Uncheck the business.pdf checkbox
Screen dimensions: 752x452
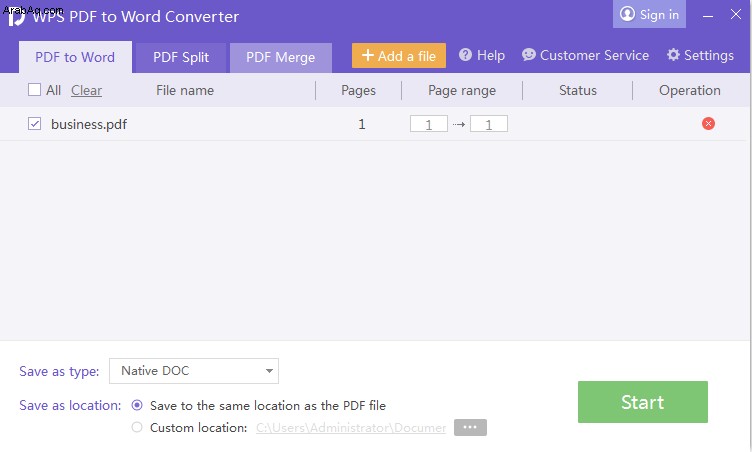35,124
